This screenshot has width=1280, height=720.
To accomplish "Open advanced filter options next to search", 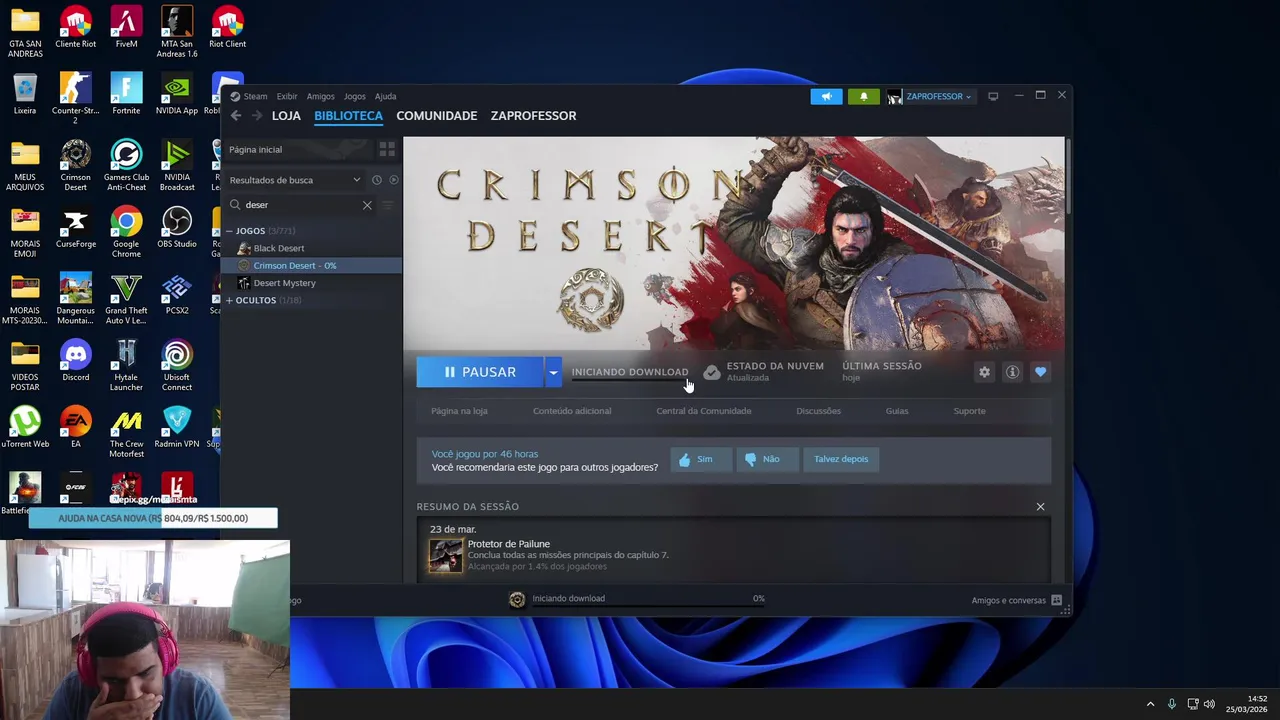I will 388,205.
